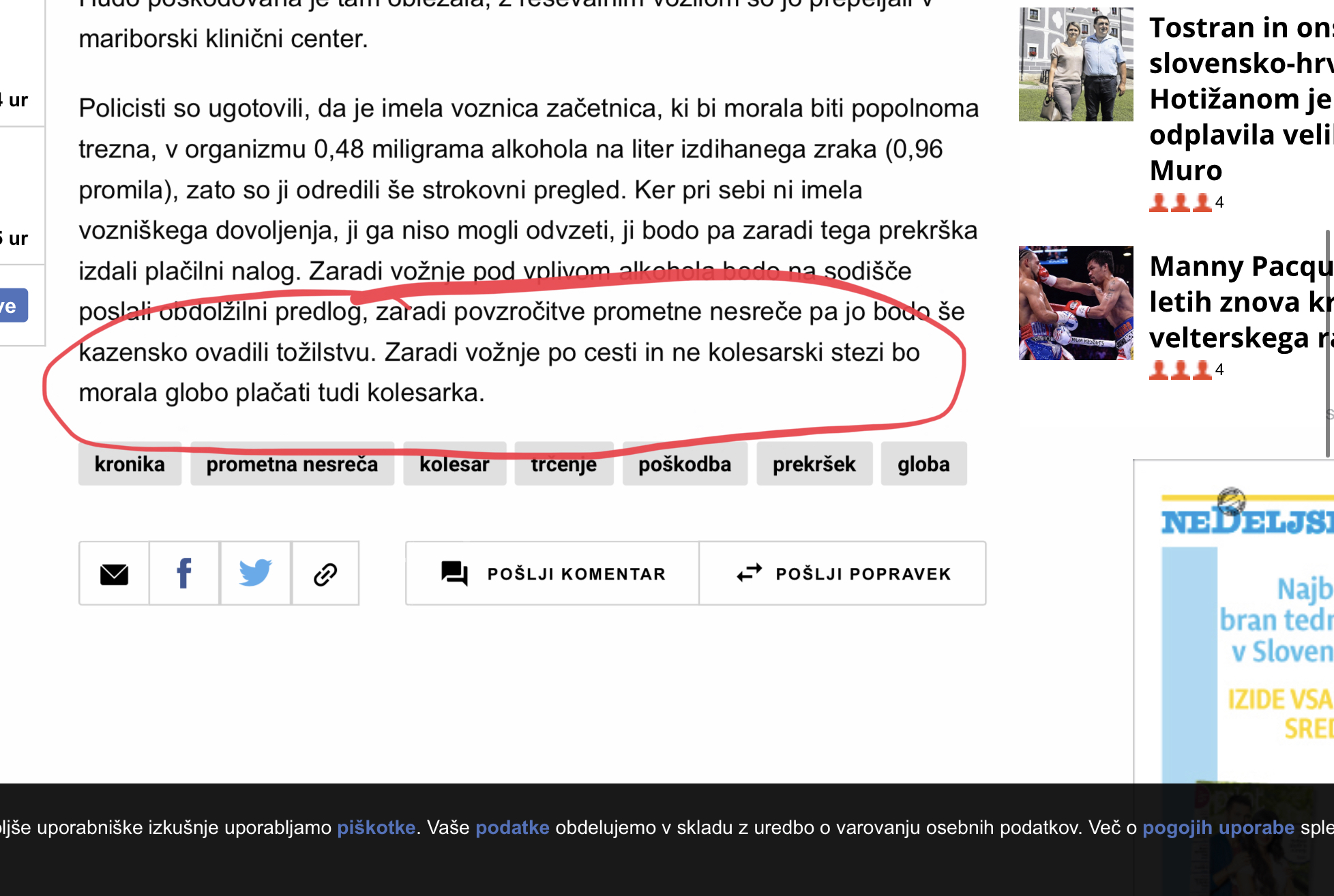Open the podatke link in cookie bar
Viewport: 1334px width, 896px height.
point(512,827)
